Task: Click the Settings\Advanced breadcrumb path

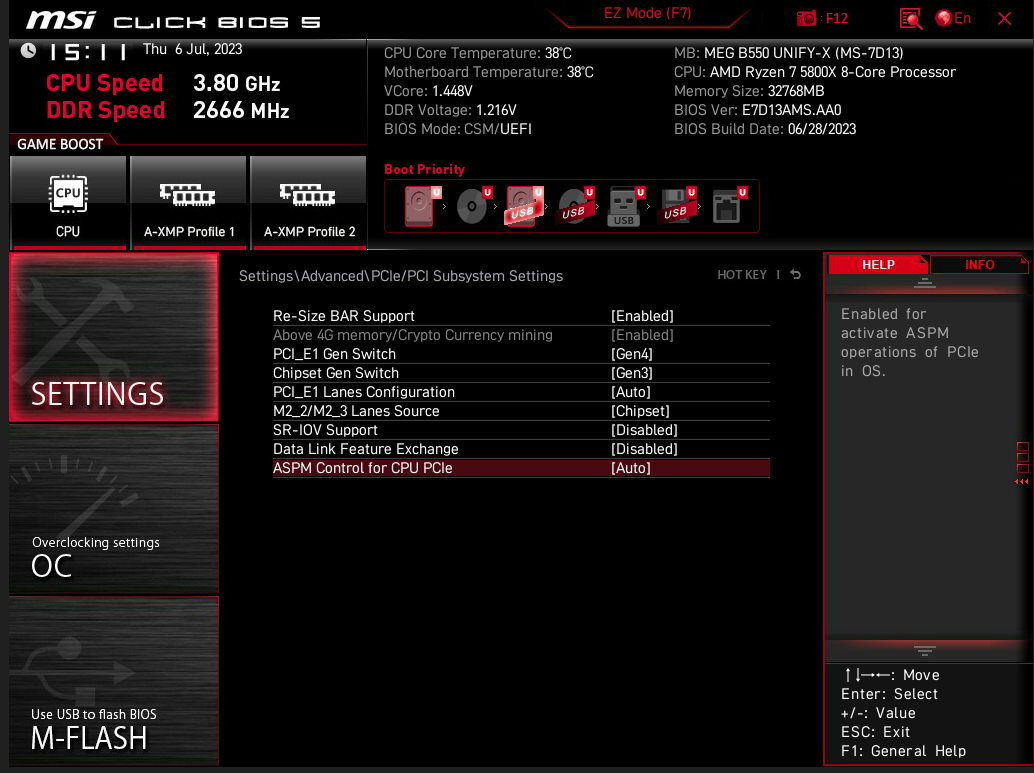Action: click(401, 276)
